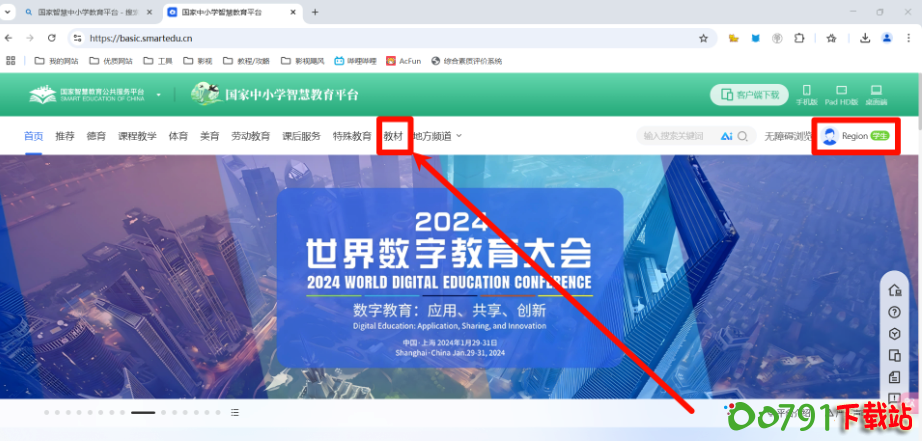Click the home icon in right floating sidebar

click(x=895, y=290)
